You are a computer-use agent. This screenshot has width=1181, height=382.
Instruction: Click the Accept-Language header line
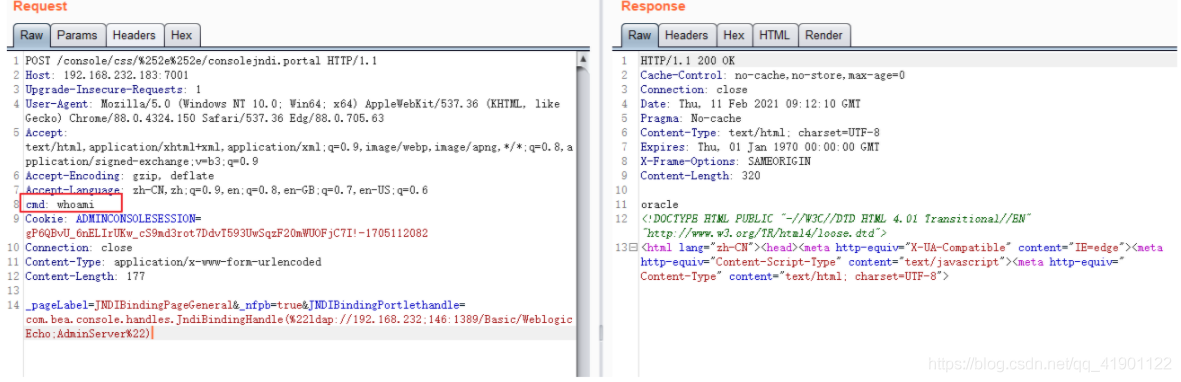pyautogui.click(x=227, y=190)
